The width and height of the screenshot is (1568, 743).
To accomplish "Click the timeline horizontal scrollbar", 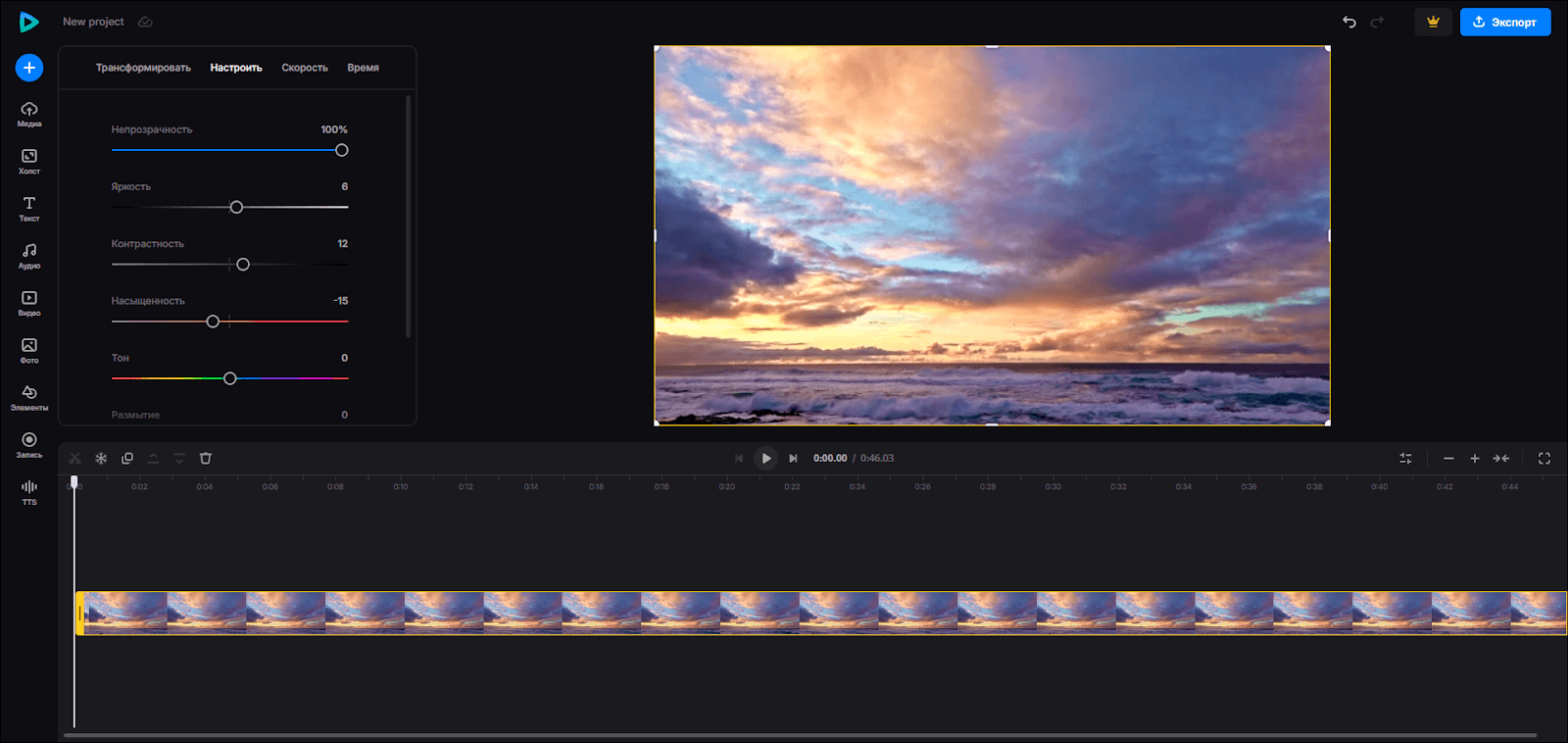I will click(800, 735).
